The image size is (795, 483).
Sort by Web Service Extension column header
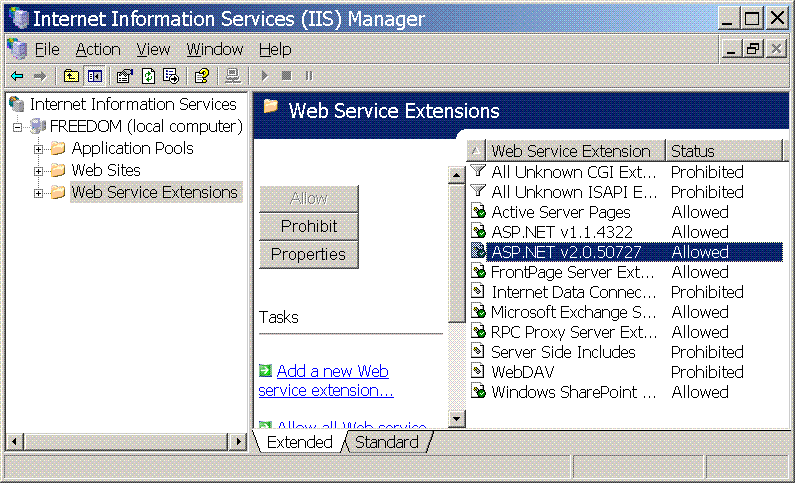575,151
